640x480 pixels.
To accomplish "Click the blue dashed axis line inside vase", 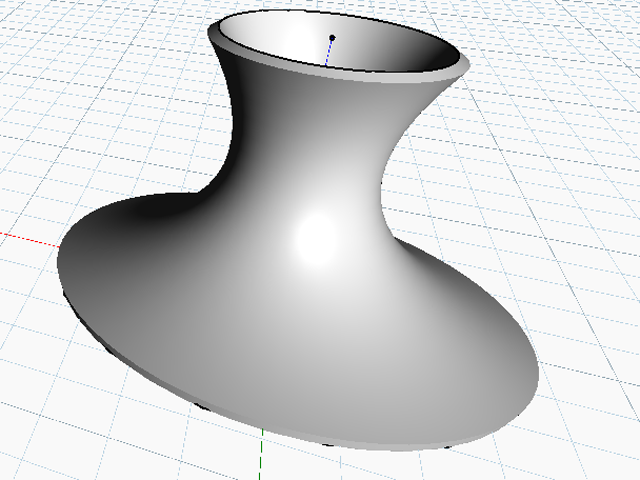I will click(x=329, y=53).
